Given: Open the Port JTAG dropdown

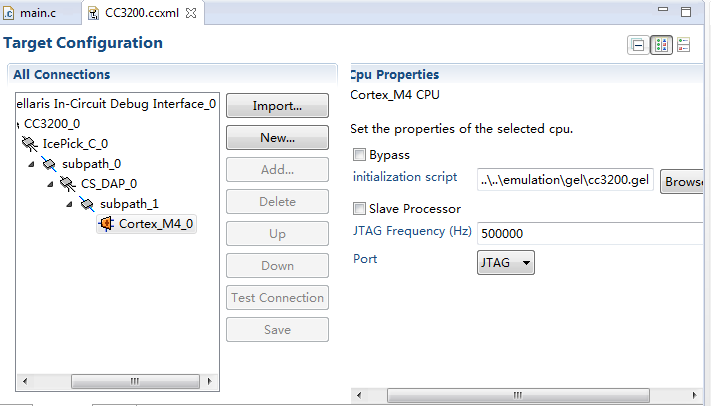Looking at the screenshot, I should coord(506,262).
